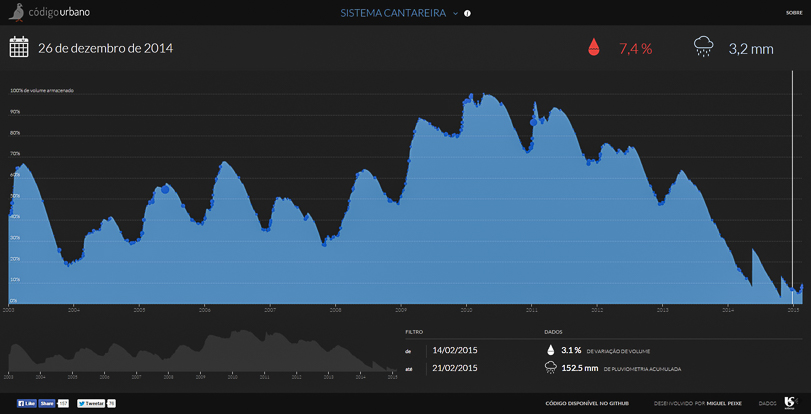Open the Sistema Cantareira system selector
The image size is (811, 414).
tap(391, 14)
